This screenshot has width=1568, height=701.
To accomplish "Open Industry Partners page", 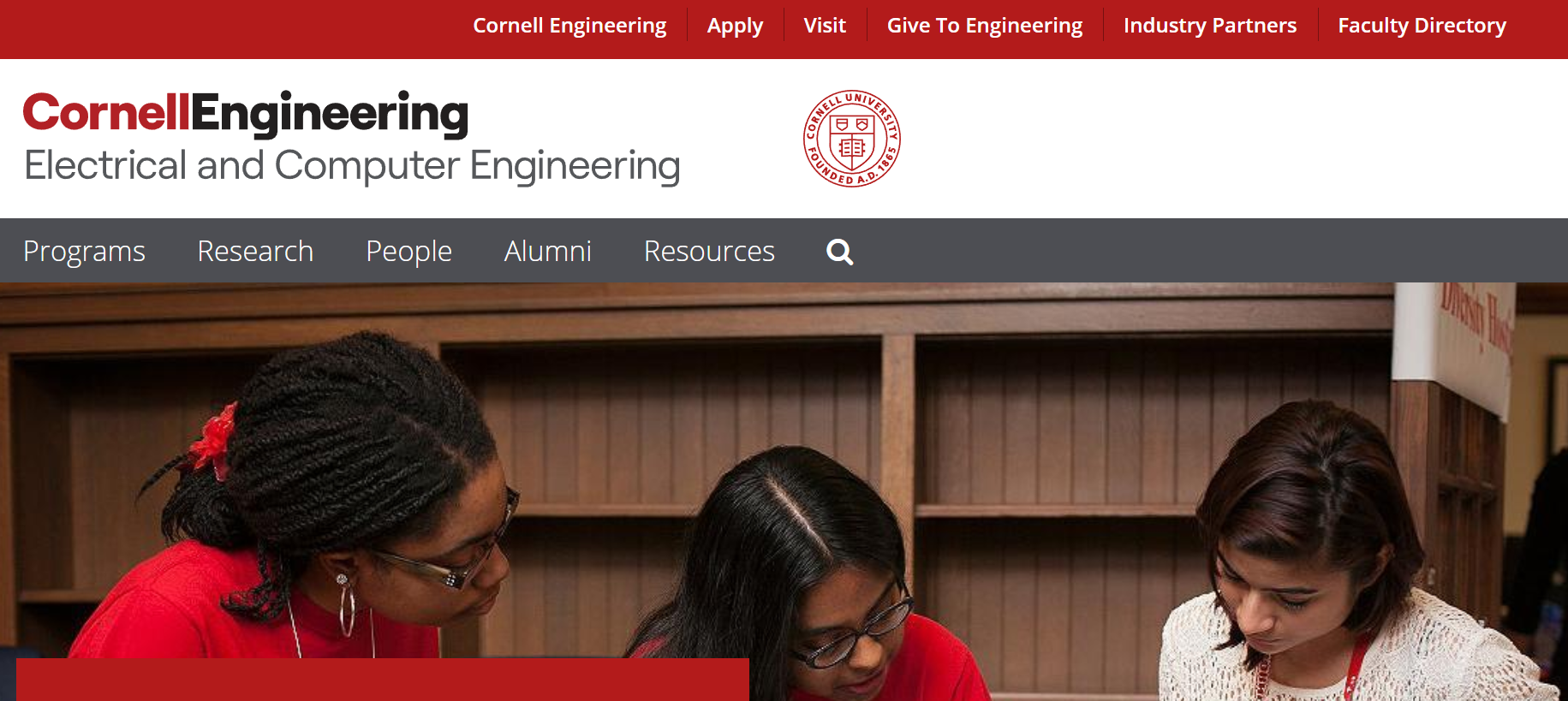I will point(1210,26).
